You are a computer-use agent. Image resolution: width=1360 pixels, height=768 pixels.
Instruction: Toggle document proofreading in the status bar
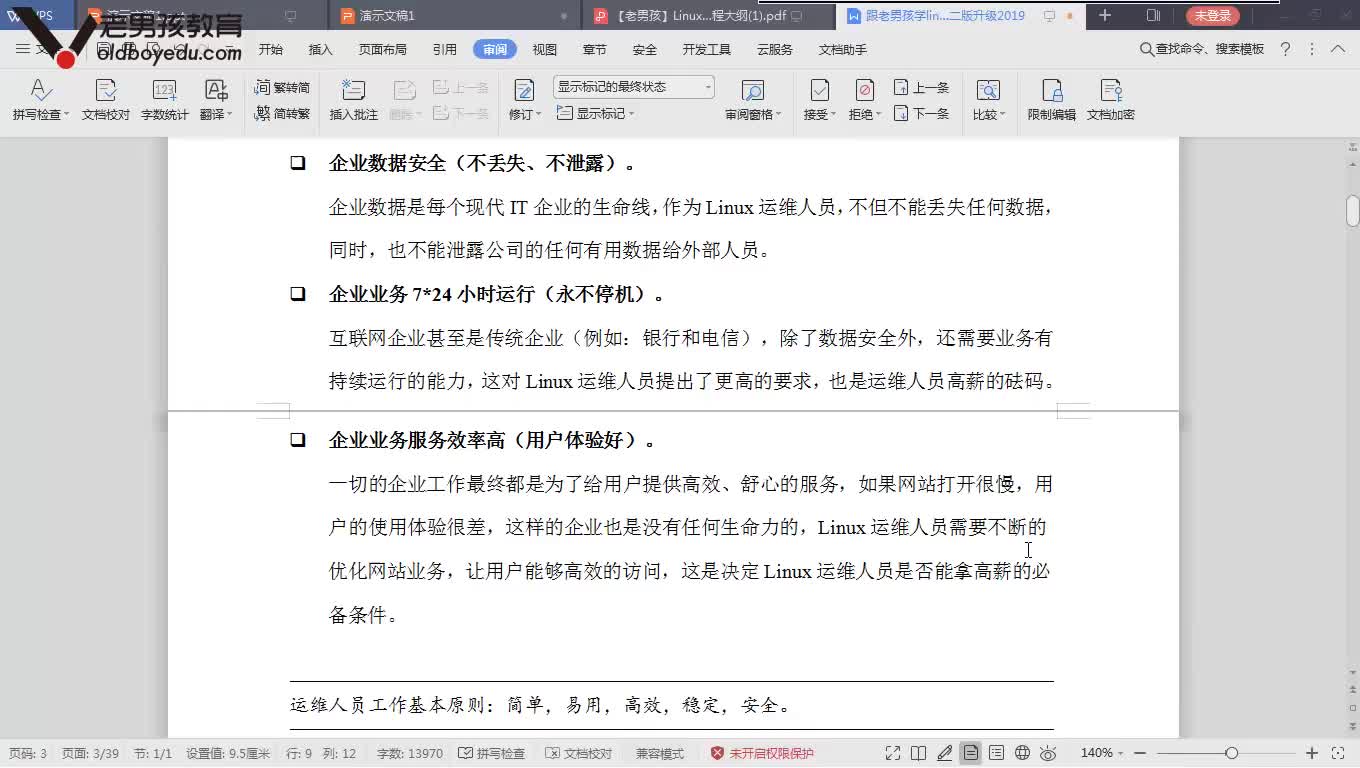pyautogui.click(x=579, y=754)
